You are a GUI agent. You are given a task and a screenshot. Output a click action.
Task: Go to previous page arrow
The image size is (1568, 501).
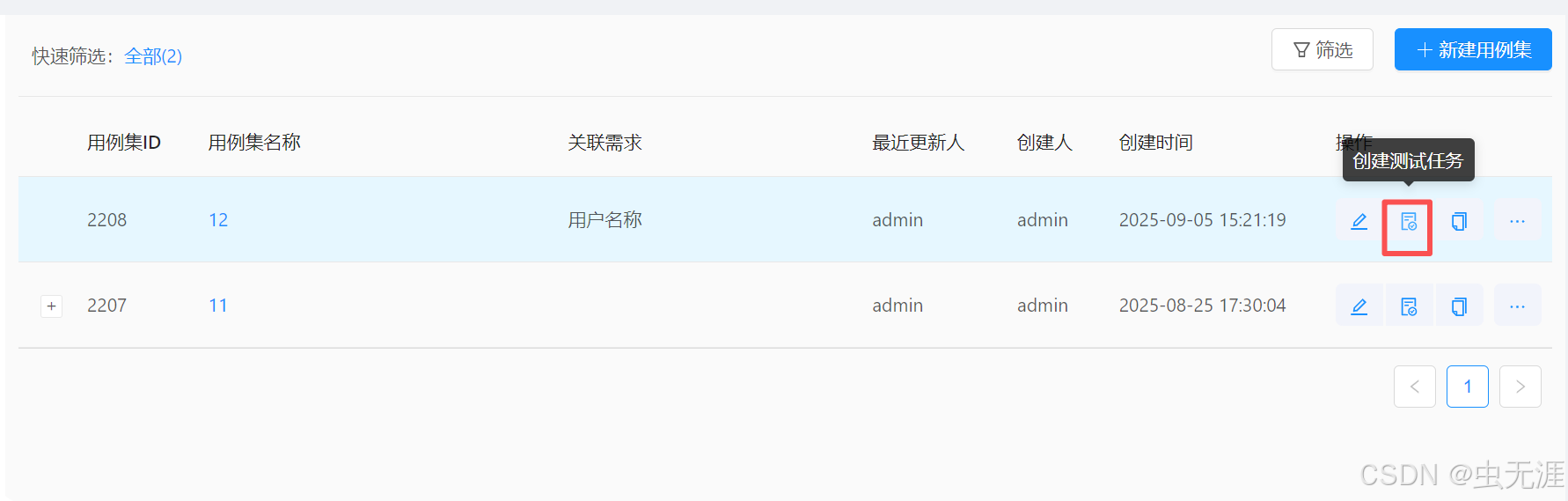(x=1415, y=387)
